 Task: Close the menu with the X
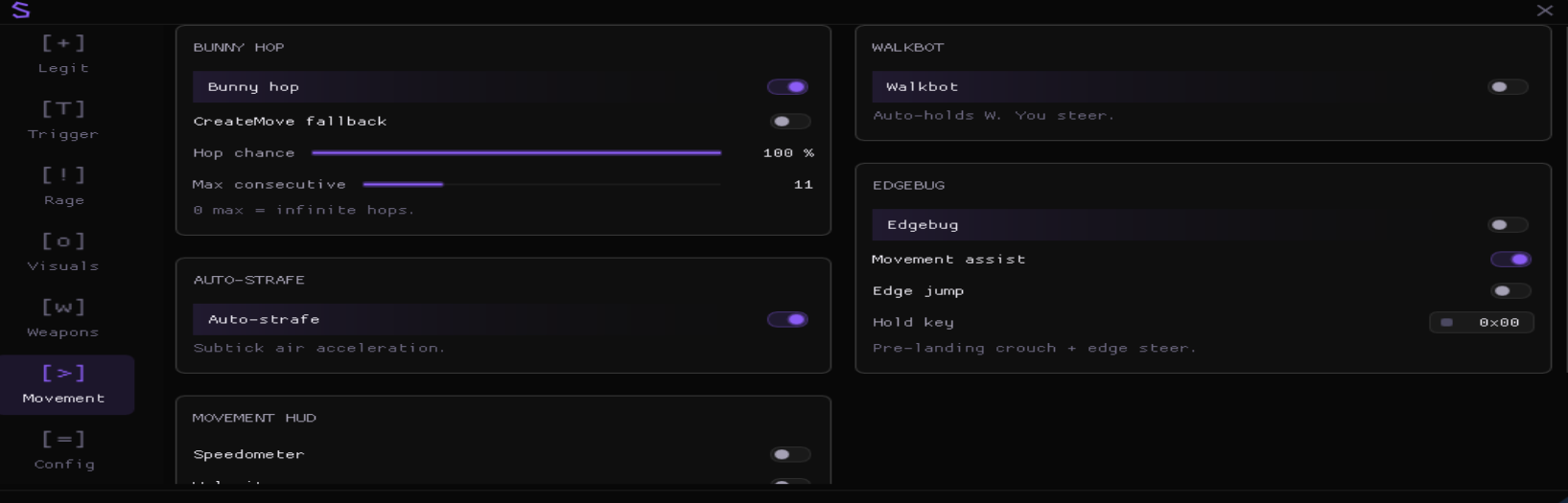1544,11
